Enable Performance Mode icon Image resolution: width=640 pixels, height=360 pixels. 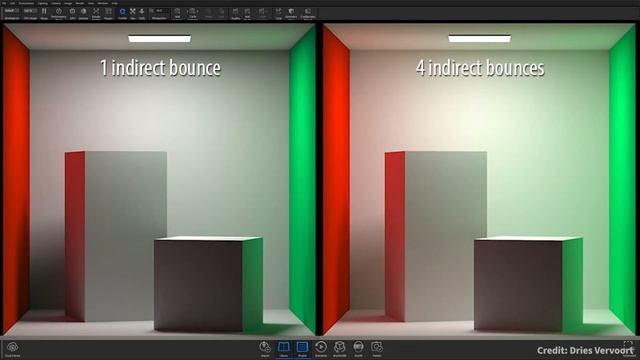[58, 11]
